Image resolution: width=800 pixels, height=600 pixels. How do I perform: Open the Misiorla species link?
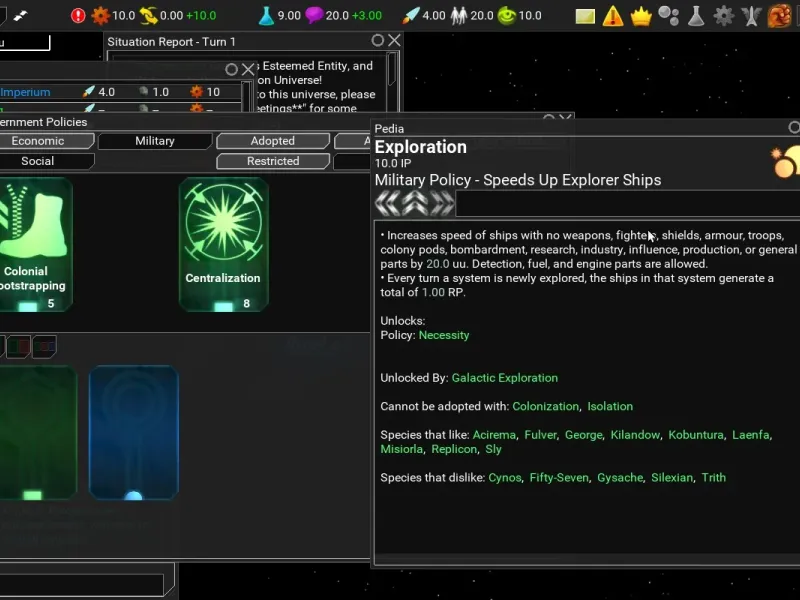click(402, 449)
